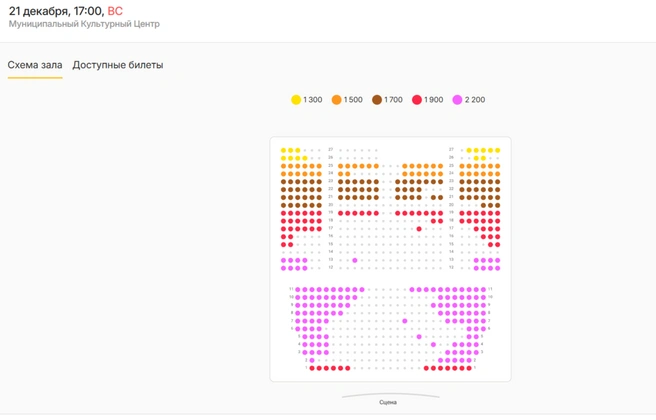Click the "Муниципальный Культурный Центр" venue name
The width and height of the screenshot is (656, 420).
pyautogui.click(x=83, y=23)
